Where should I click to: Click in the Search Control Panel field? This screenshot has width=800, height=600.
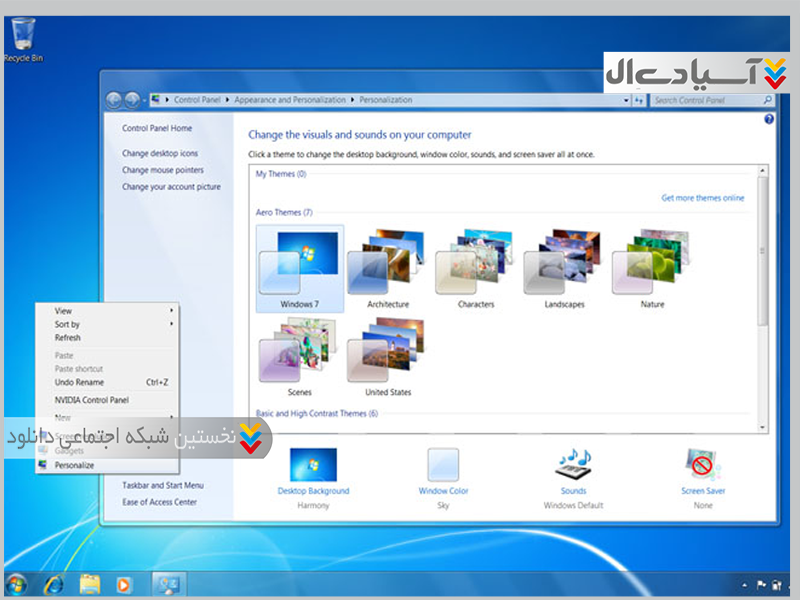click(x=706, y=100)
